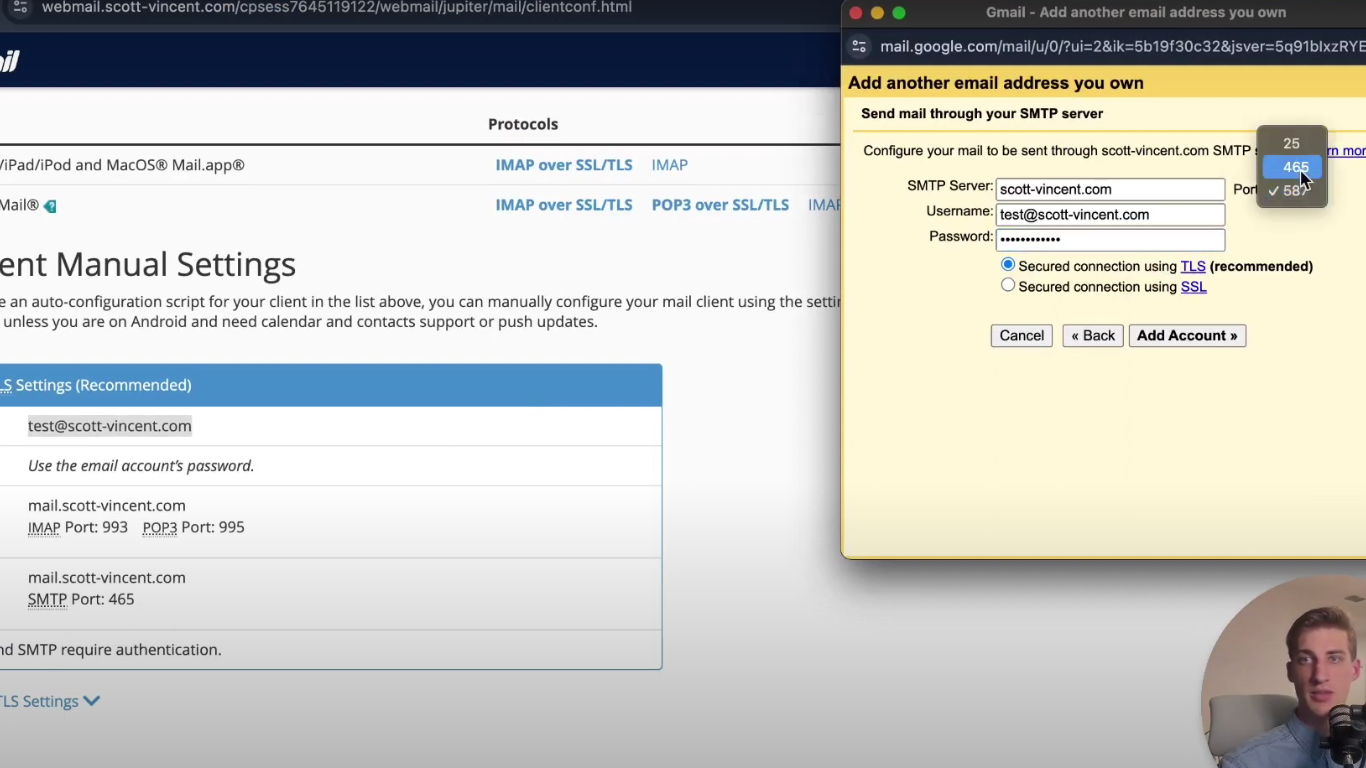Image resolution: width=1366 pixels, height=768 pixels.
Task: Click the SMTP Server input field
Action: [x=1110, y=189]
